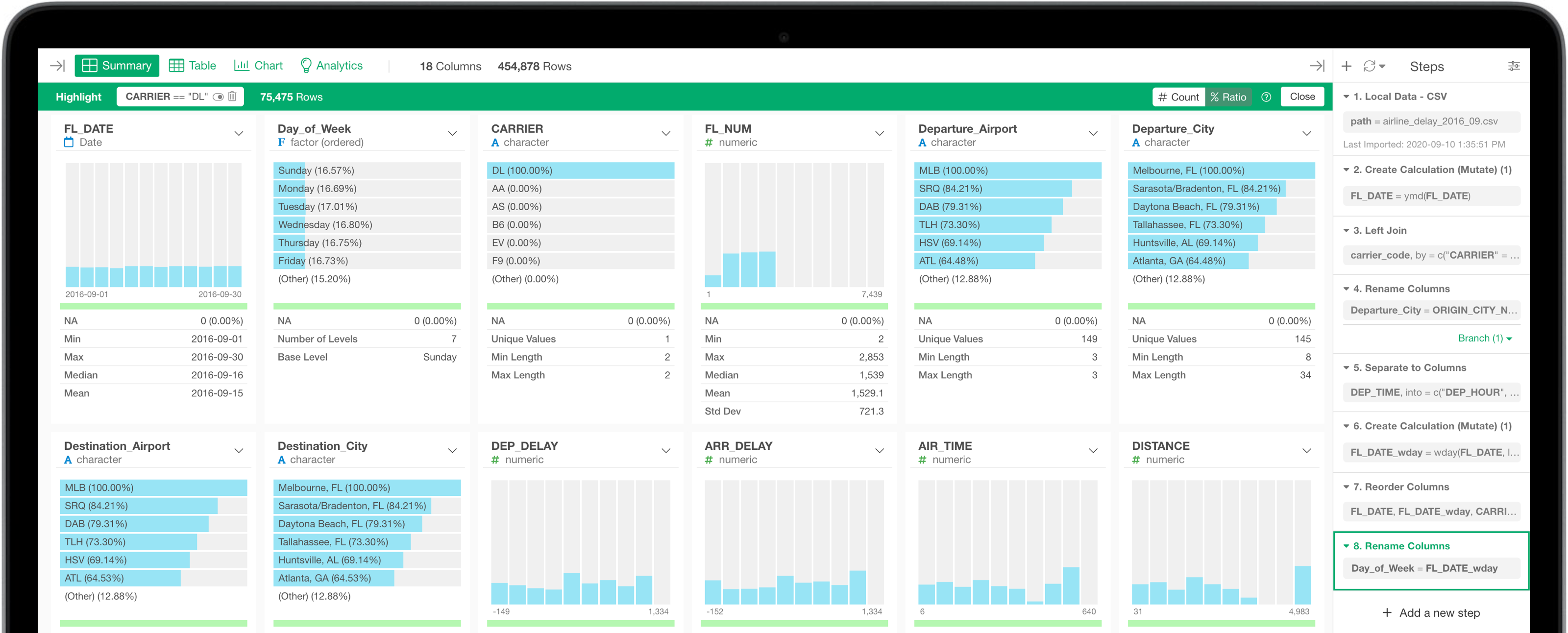Collapse step 5 Separate to Columns
The image size is (1568, 633).
coord(1347,368)
